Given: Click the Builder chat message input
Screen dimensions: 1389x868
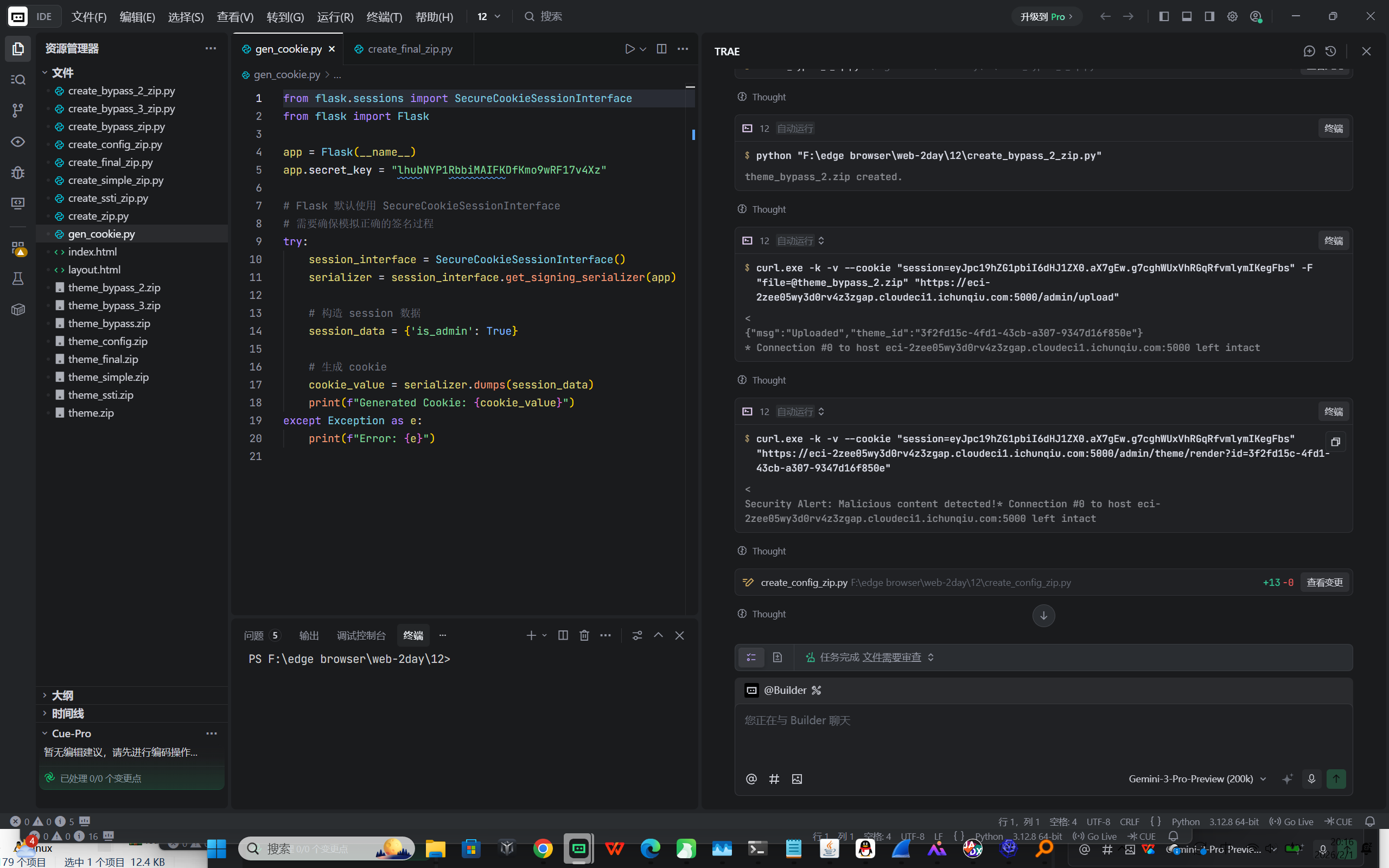Looking at the screenshot, I should tap(1033, 735).
